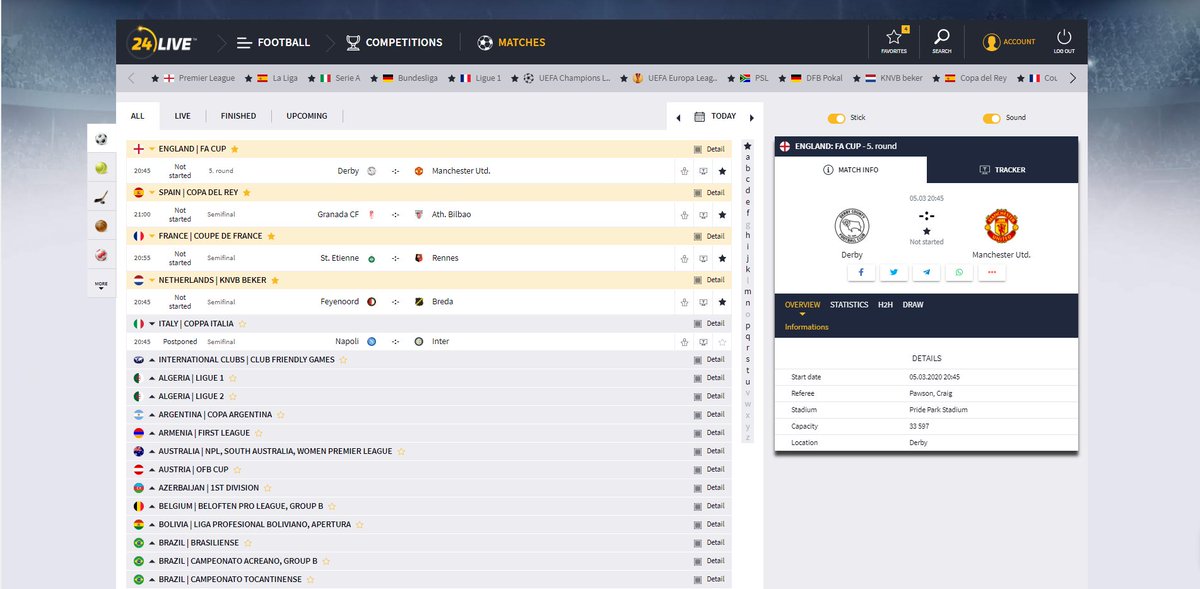Open standings icon for St. Etienne row
1200x589 pixels.
pos(684,258)
